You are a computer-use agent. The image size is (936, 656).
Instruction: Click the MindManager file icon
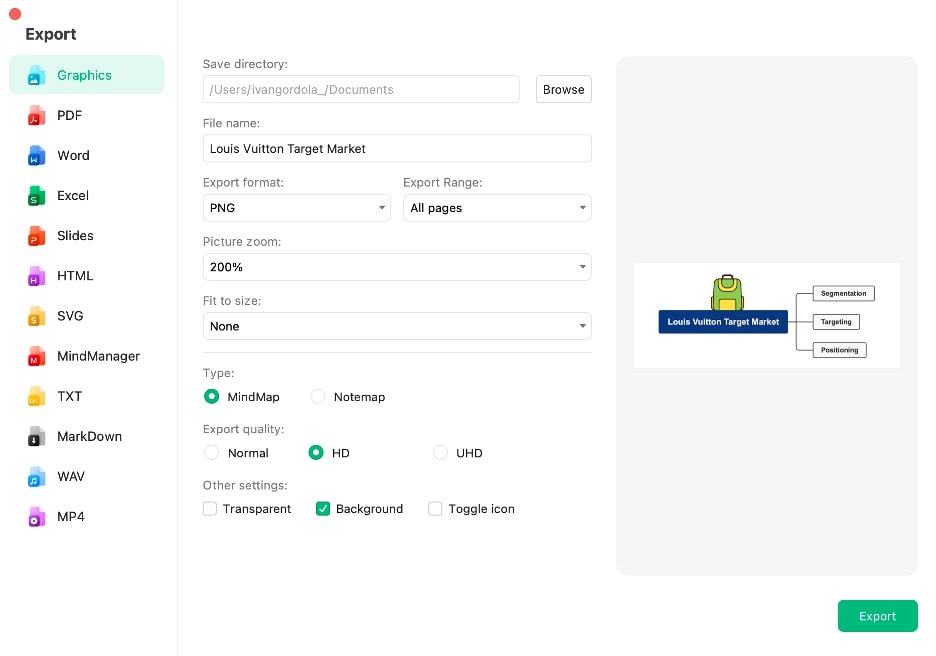36,356
